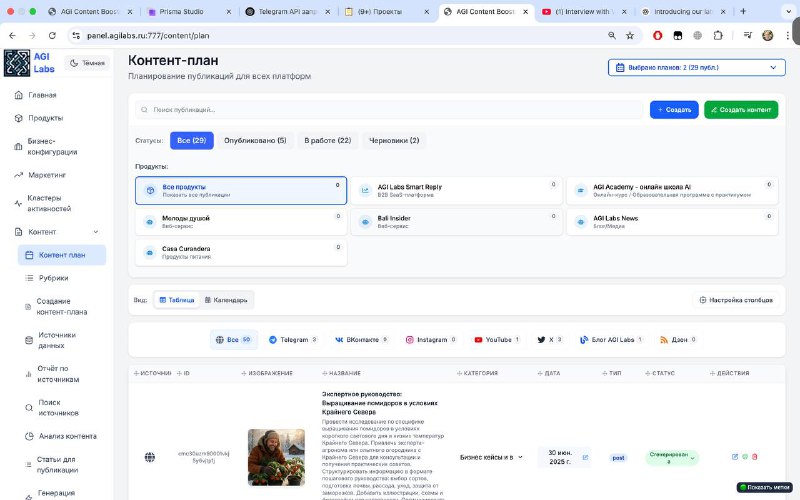The image size is (800, 500).
Task: Select the Casa Curandera product card
Action: [241, 252]
